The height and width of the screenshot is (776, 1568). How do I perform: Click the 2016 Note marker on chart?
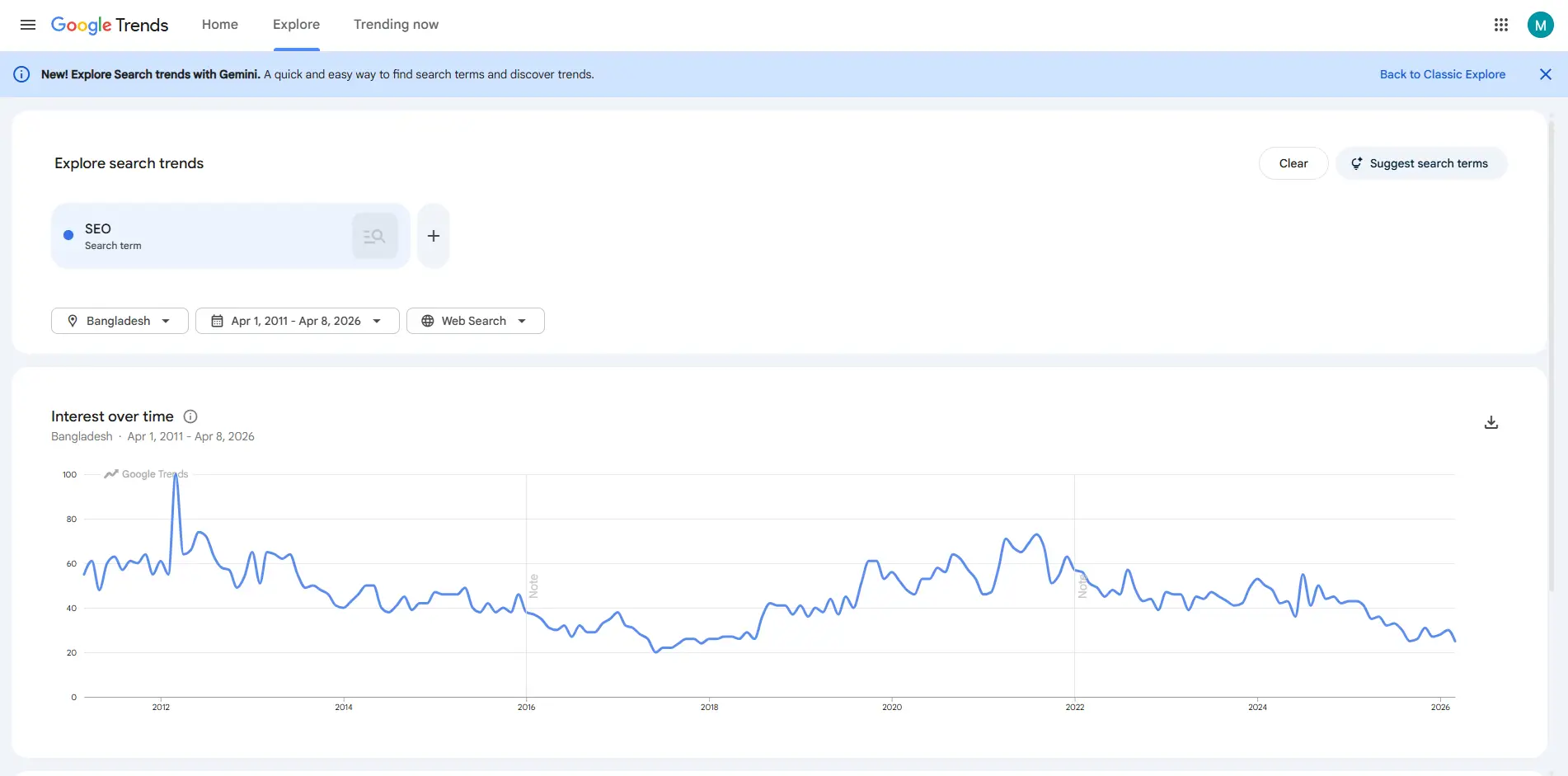pyautogui.click(x=533, y=586)
